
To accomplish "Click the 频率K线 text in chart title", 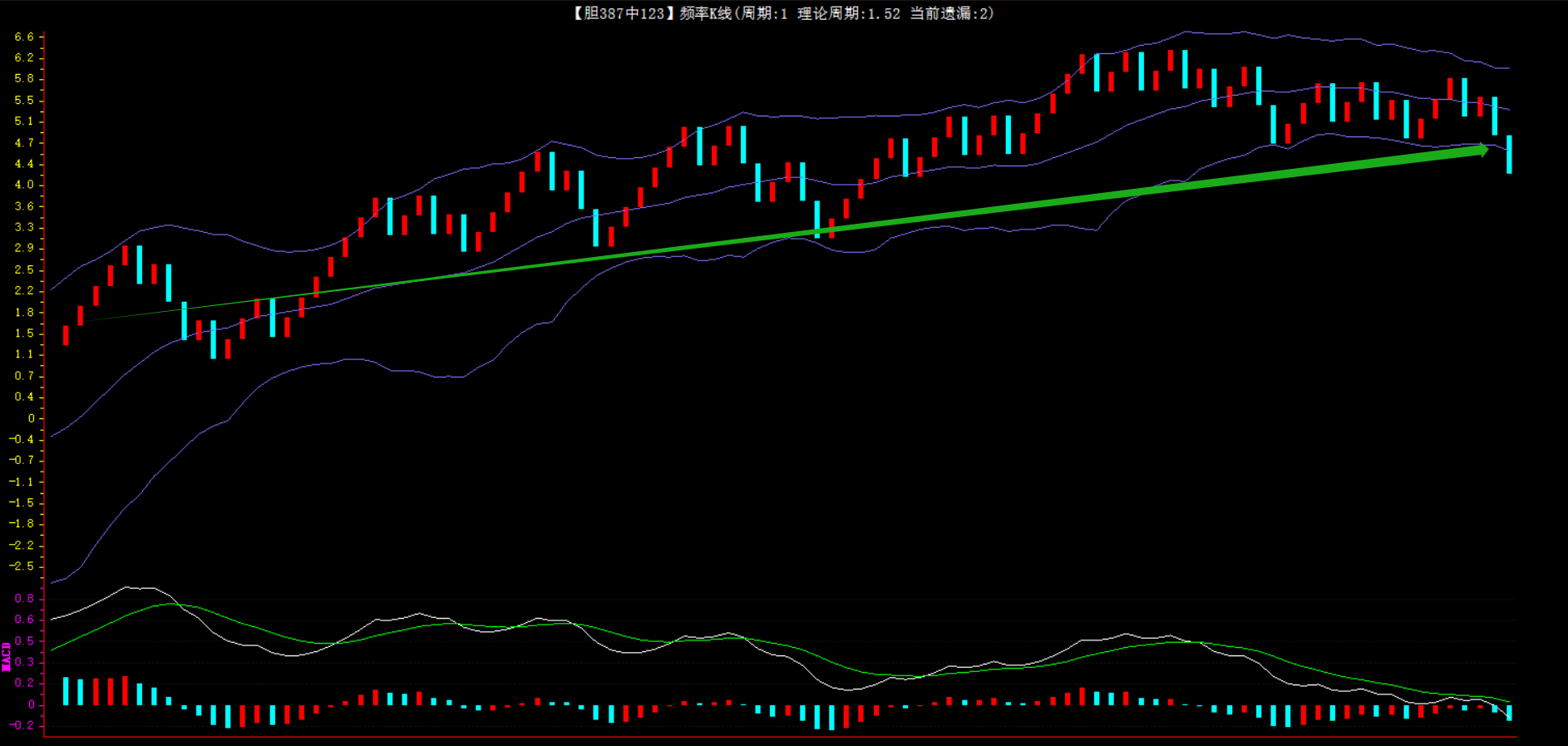I will pyautogui.click(x=706, y=13).
